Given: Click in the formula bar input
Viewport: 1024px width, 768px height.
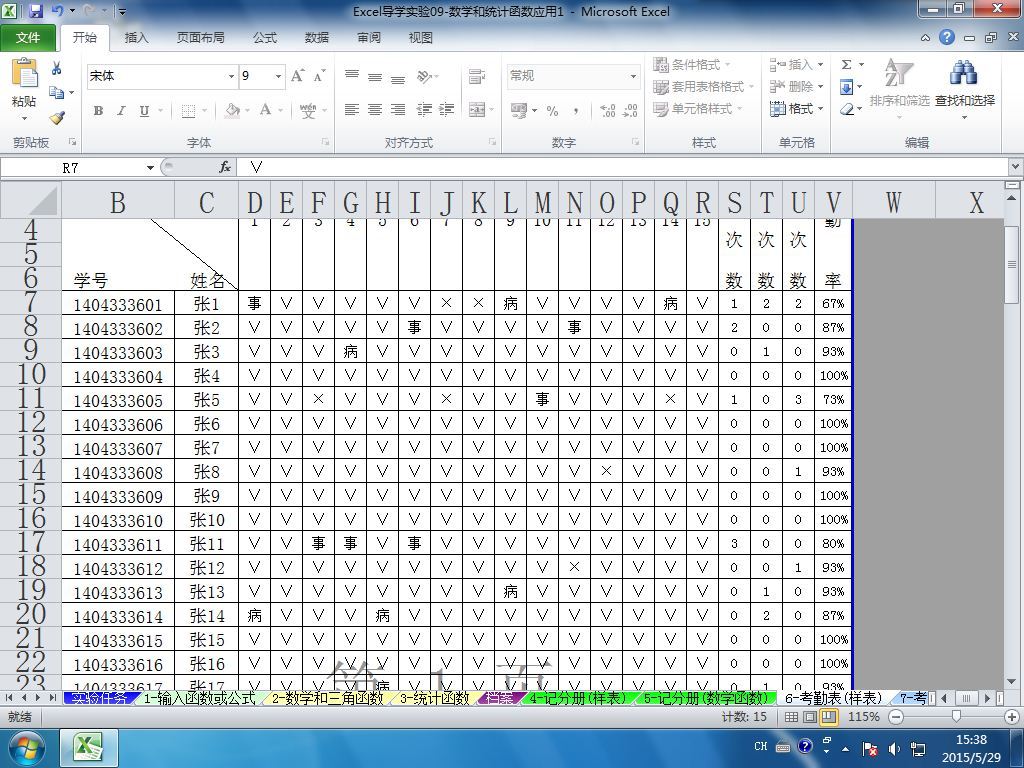Looking at the screenshot, I should point(624,168).
